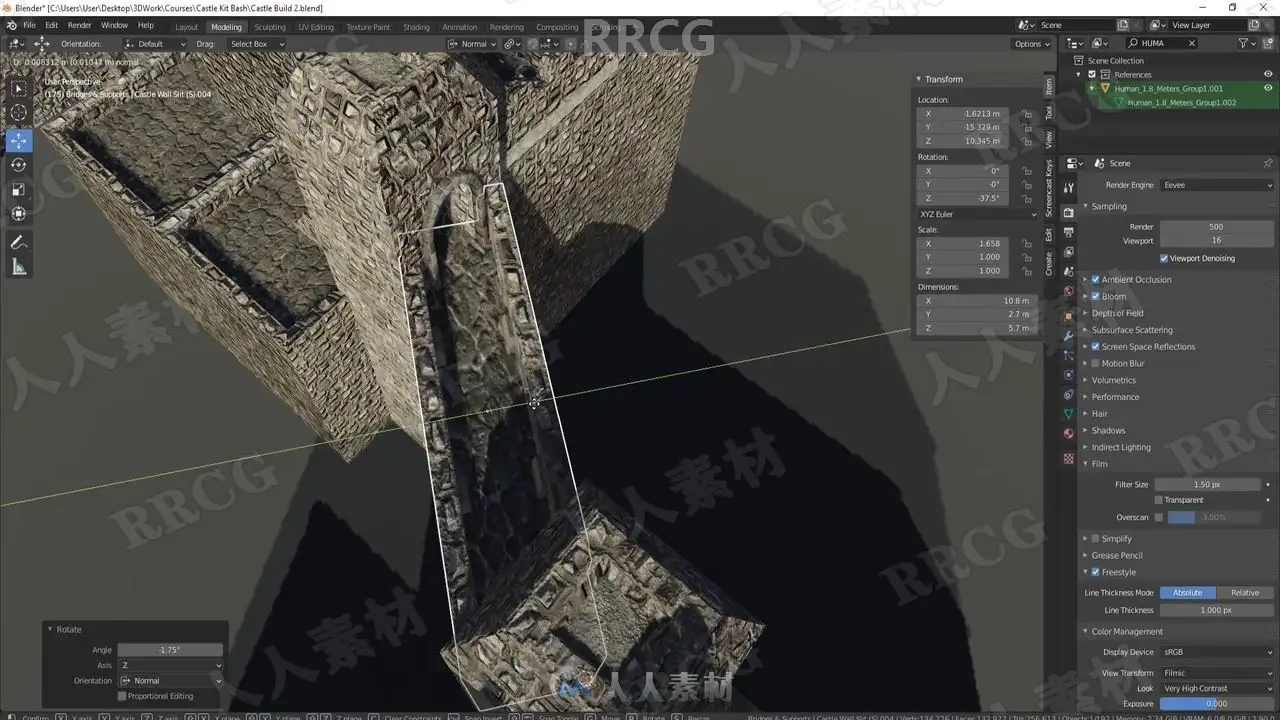Expand the Volumetrics panel
This screenshot has height=720, width=1280.
click(1113, 380)
